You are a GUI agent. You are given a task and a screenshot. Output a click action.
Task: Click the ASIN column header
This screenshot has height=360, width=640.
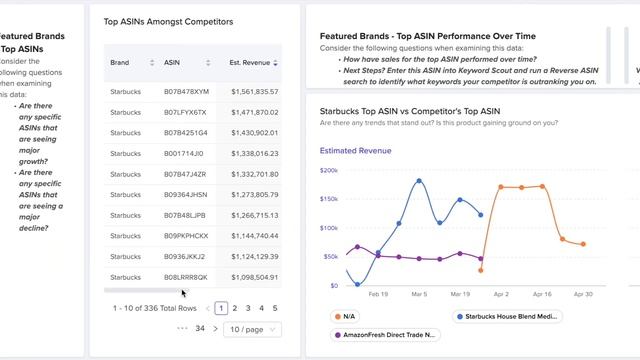[172, 63]
